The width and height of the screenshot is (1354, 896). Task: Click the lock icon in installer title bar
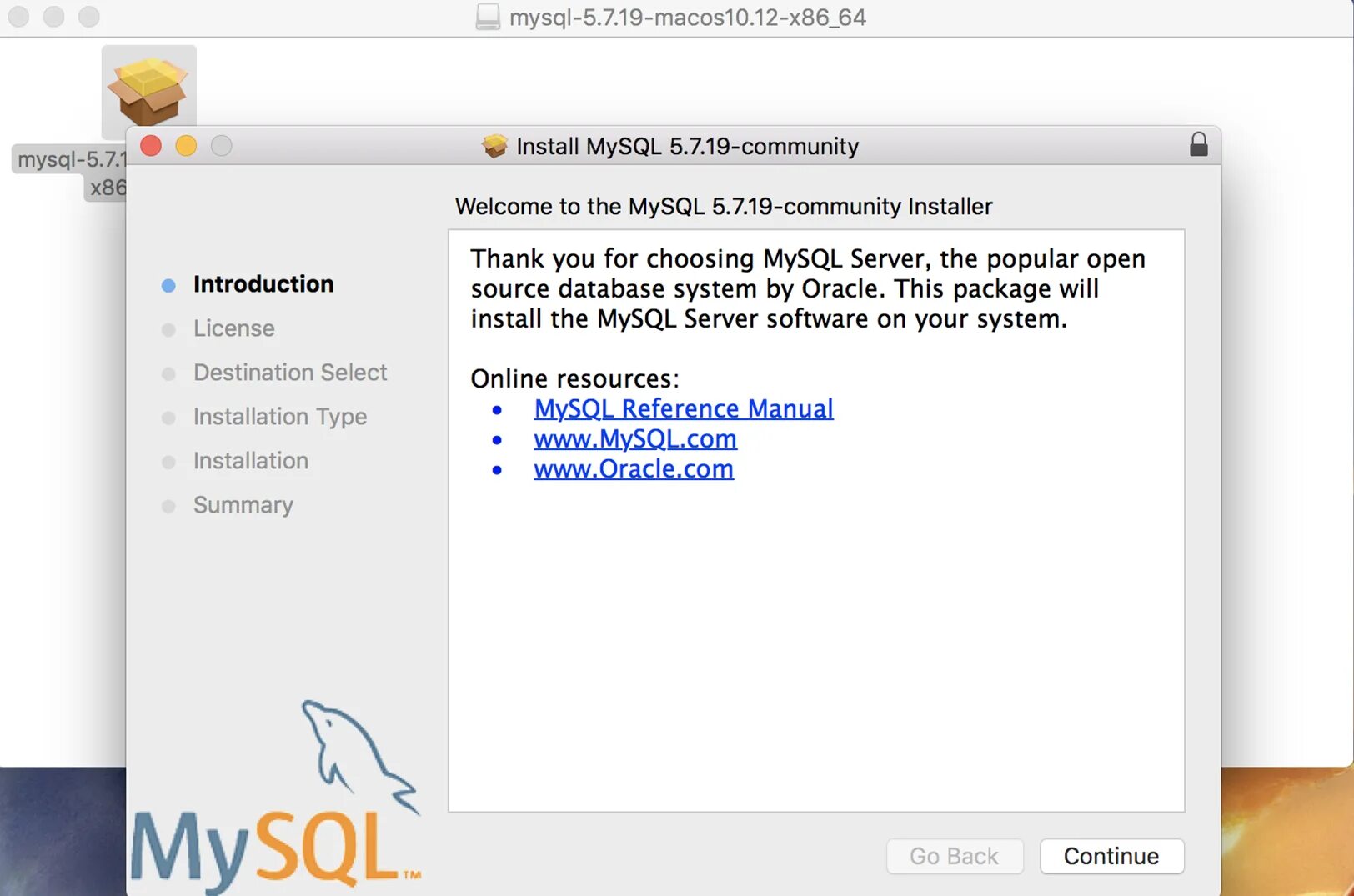tap(1198, 144)
